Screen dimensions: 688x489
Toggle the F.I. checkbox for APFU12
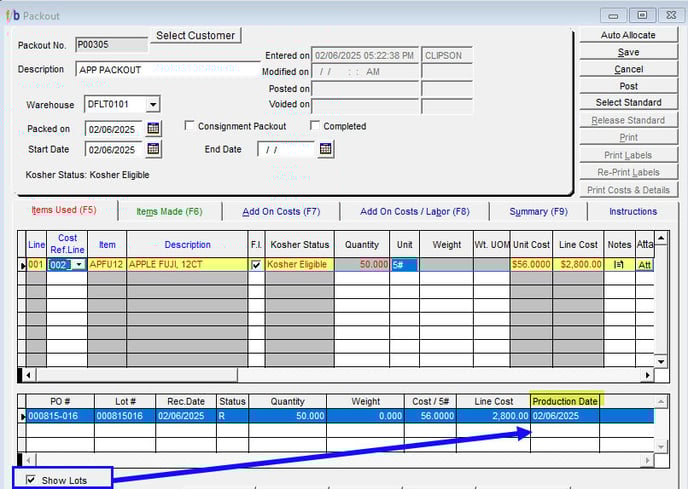click(256, 265)
